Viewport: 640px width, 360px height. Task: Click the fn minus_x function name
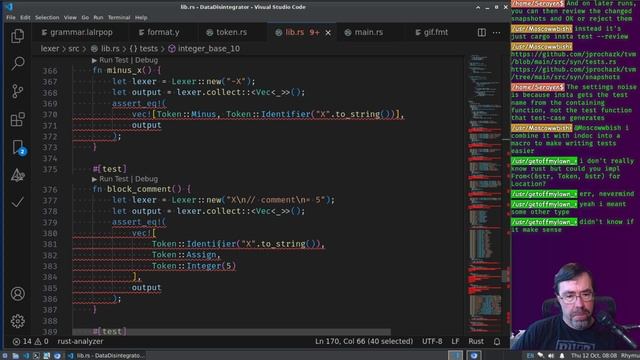124,71
